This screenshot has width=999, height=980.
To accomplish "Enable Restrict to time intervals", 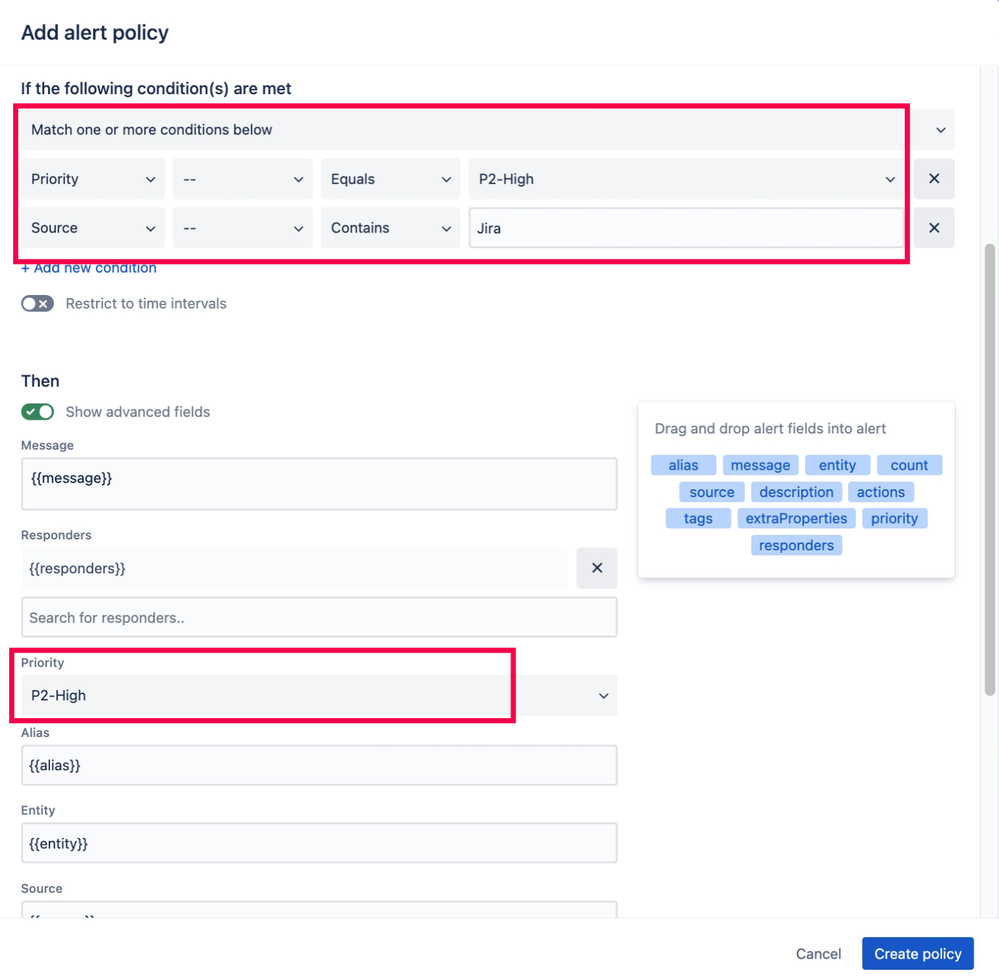I will (x=37, y=303).
